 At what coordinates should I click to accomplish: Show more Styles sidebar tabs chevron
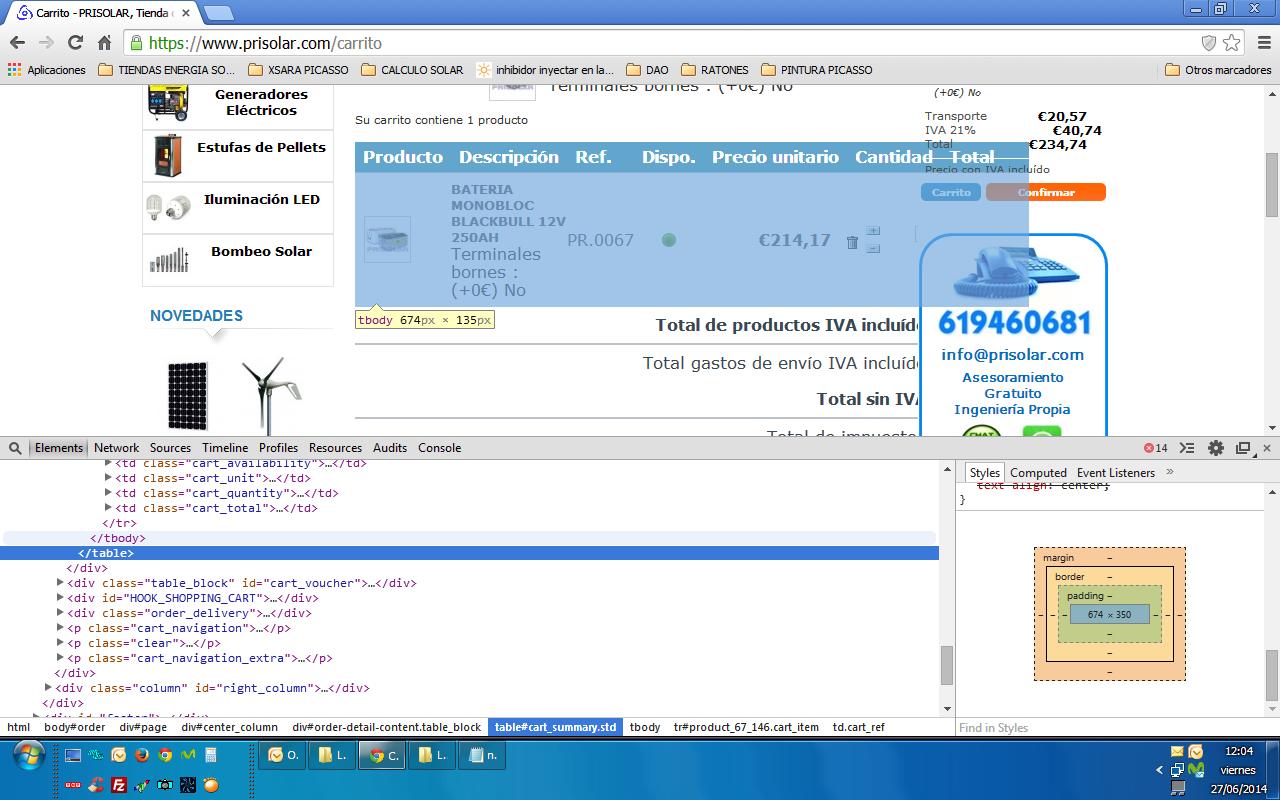(x=1170, y=472)
